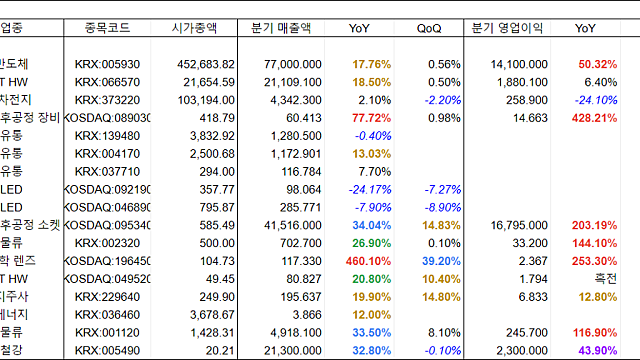Screen dimensions: 640x360
Task: Select quarterly revenue cell 1,280.500
Action: 296,136
